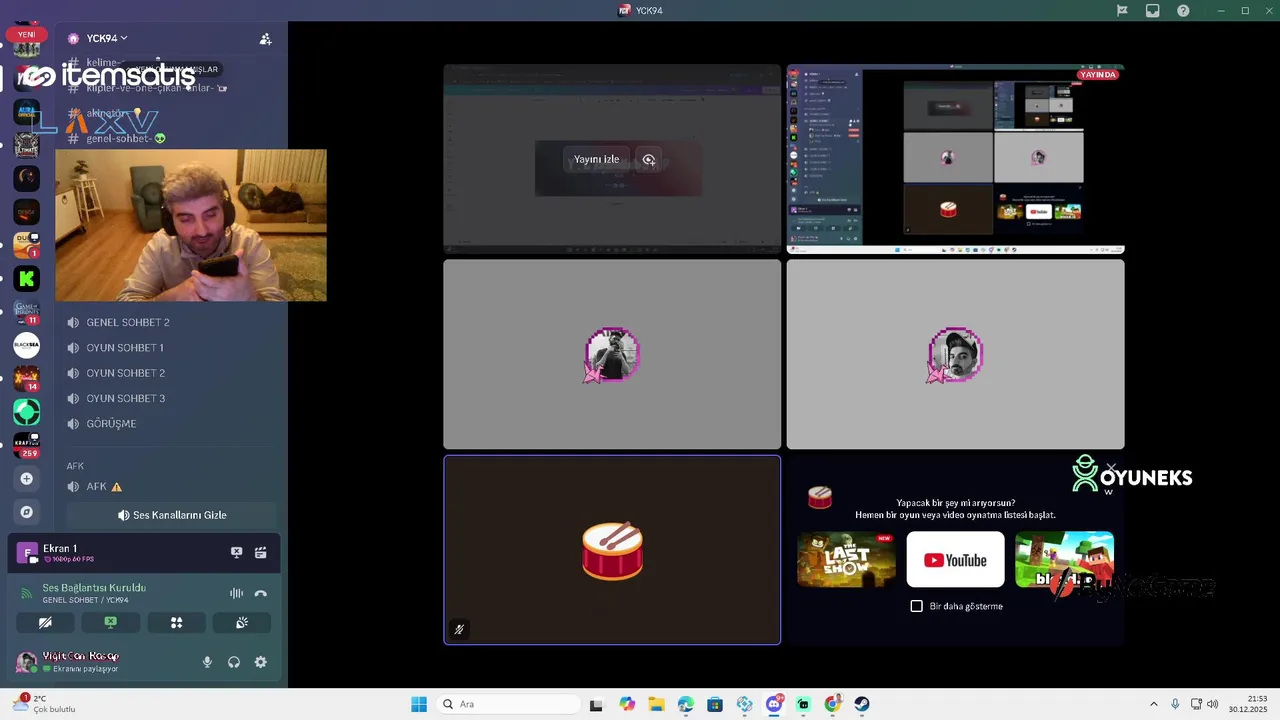Click the Yayını İzle button
1280x720 pixels.
pyautogui.click(x=596, y=160)
